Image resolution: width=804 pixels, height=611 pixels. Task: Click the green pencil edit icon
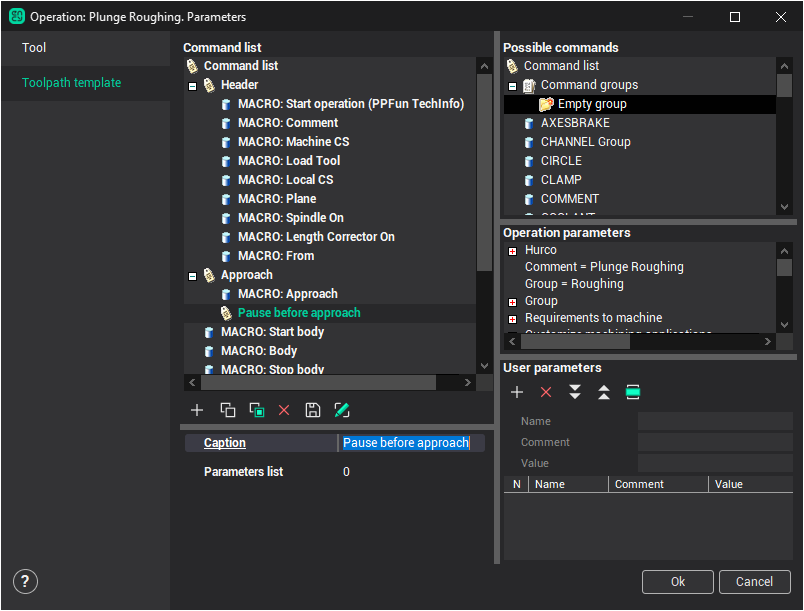click(342, 410)
